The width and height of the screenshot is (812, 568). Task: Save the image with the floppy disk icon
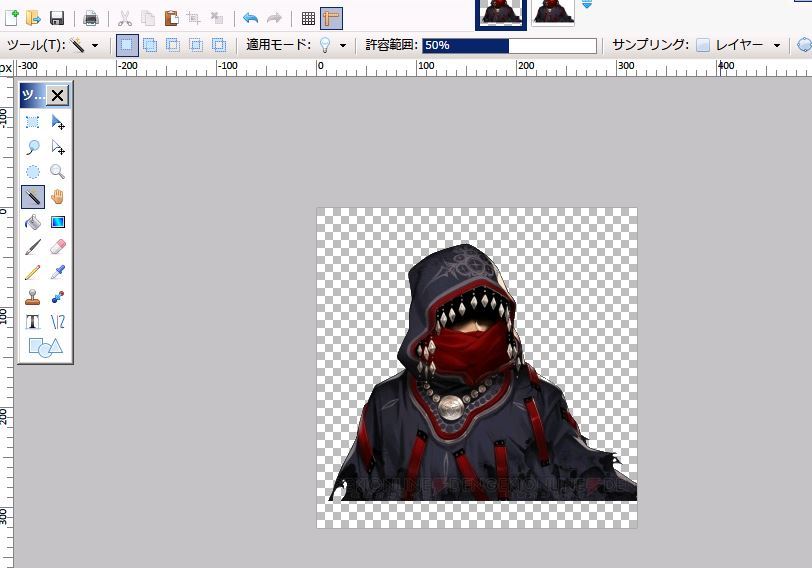click(x=57, y=18)
